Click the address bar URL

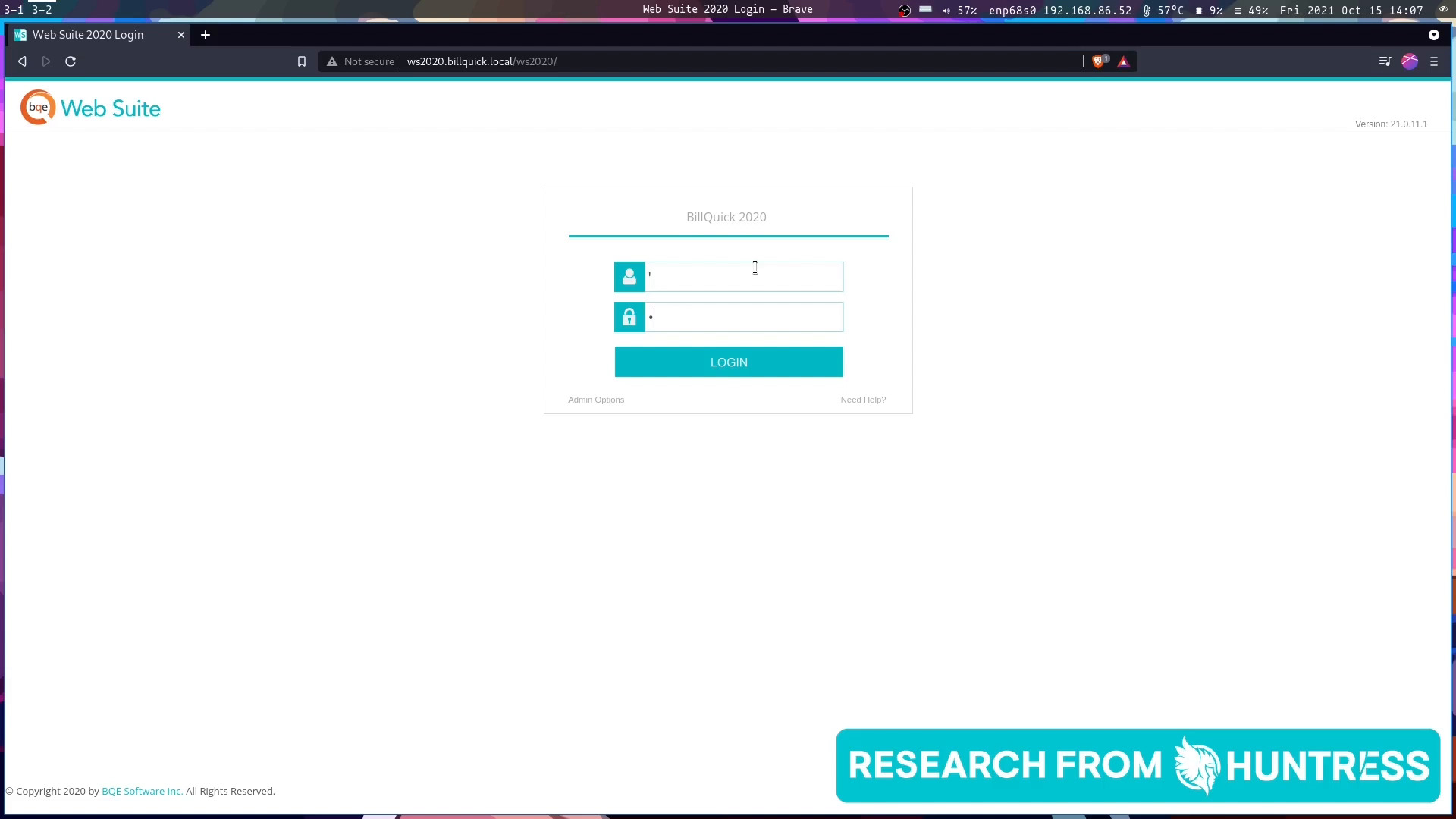482,61
